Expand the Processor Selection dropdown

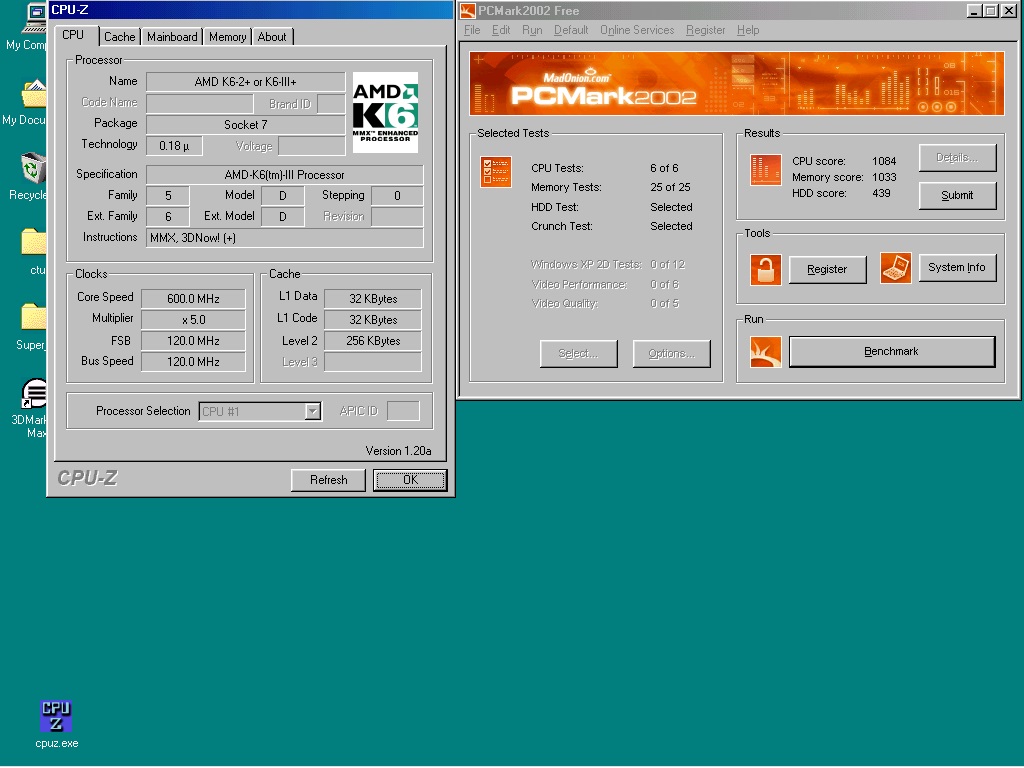pos(313,411)
